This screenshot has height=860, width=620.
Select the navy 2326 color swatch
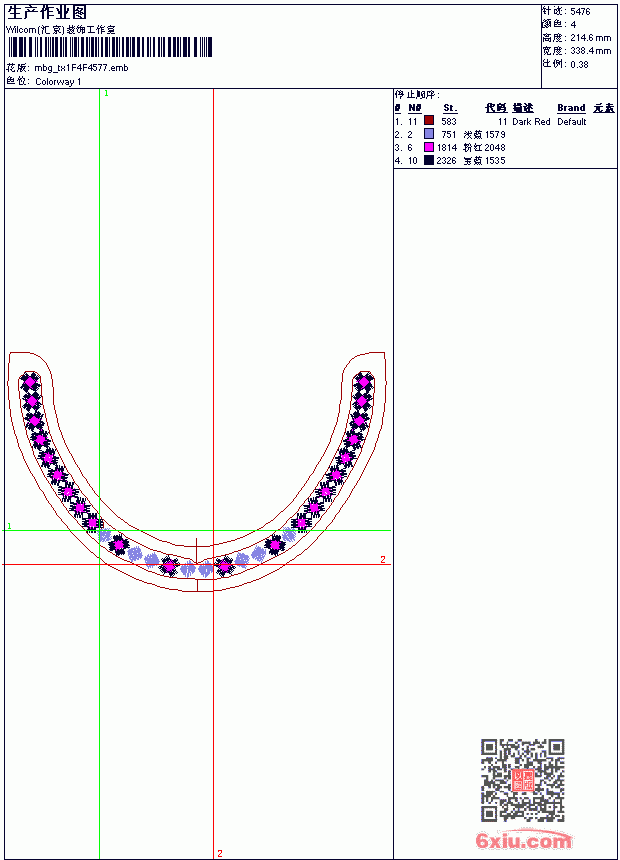click(x=429, y=160)
